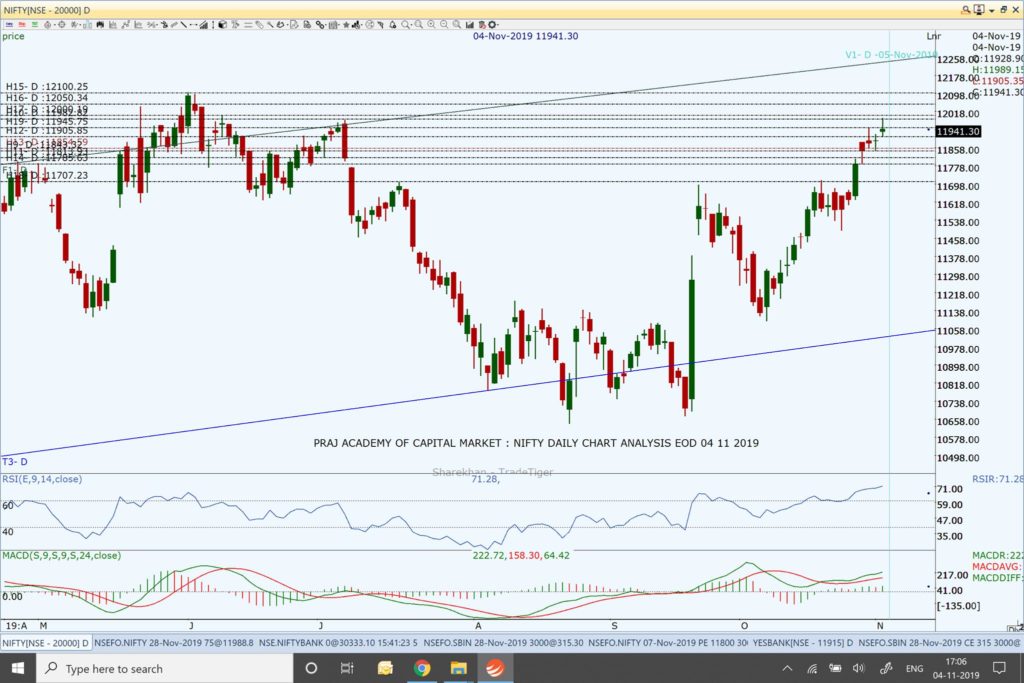Open the dropdown arrow beside first magnifier
This screenshot has width=1024, height=683.
click(411, 25)
